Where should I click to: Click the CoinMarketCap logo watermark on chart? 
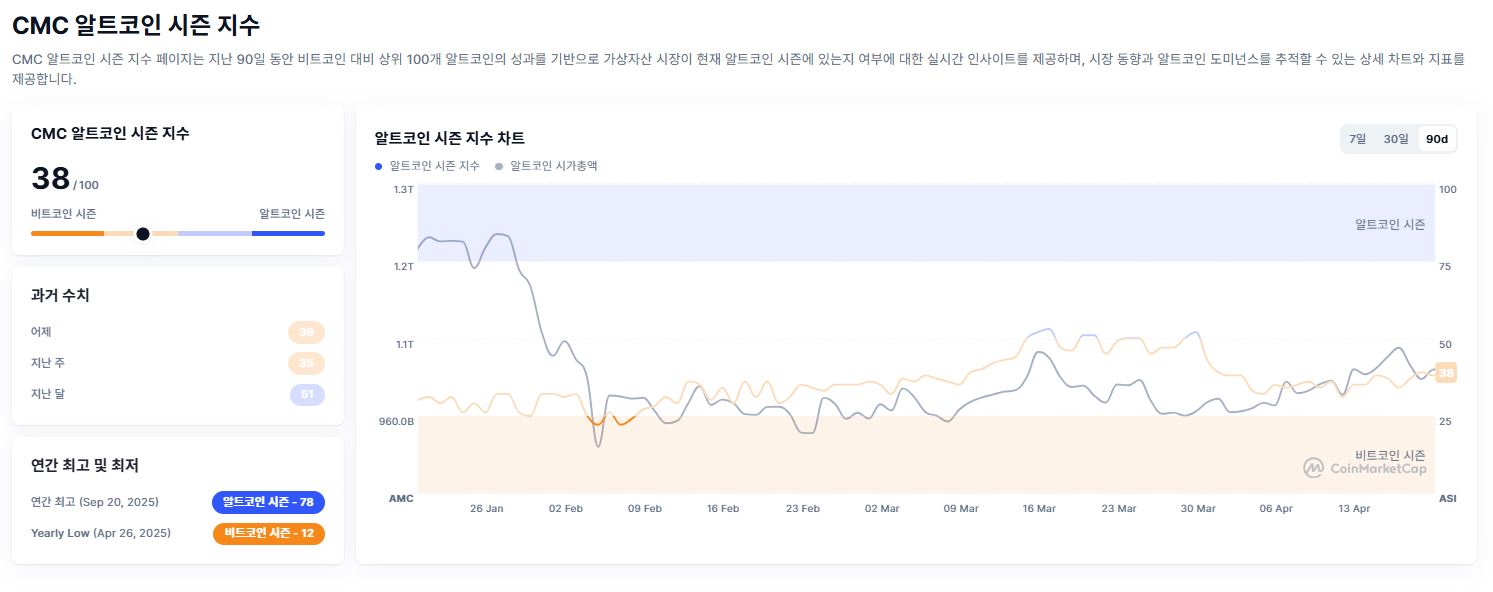pos(1364,467)
